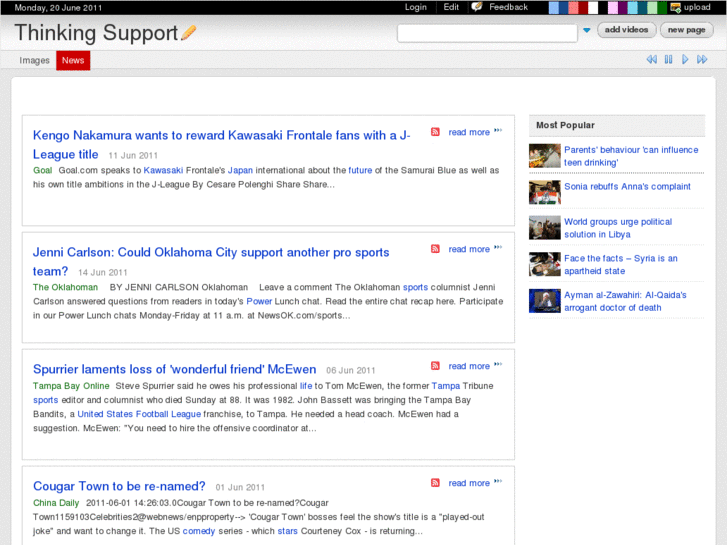Open the dropdown arrow next to search box
Image resolution: width=727 pixels, height=545 pixels.
click(587, 30)
